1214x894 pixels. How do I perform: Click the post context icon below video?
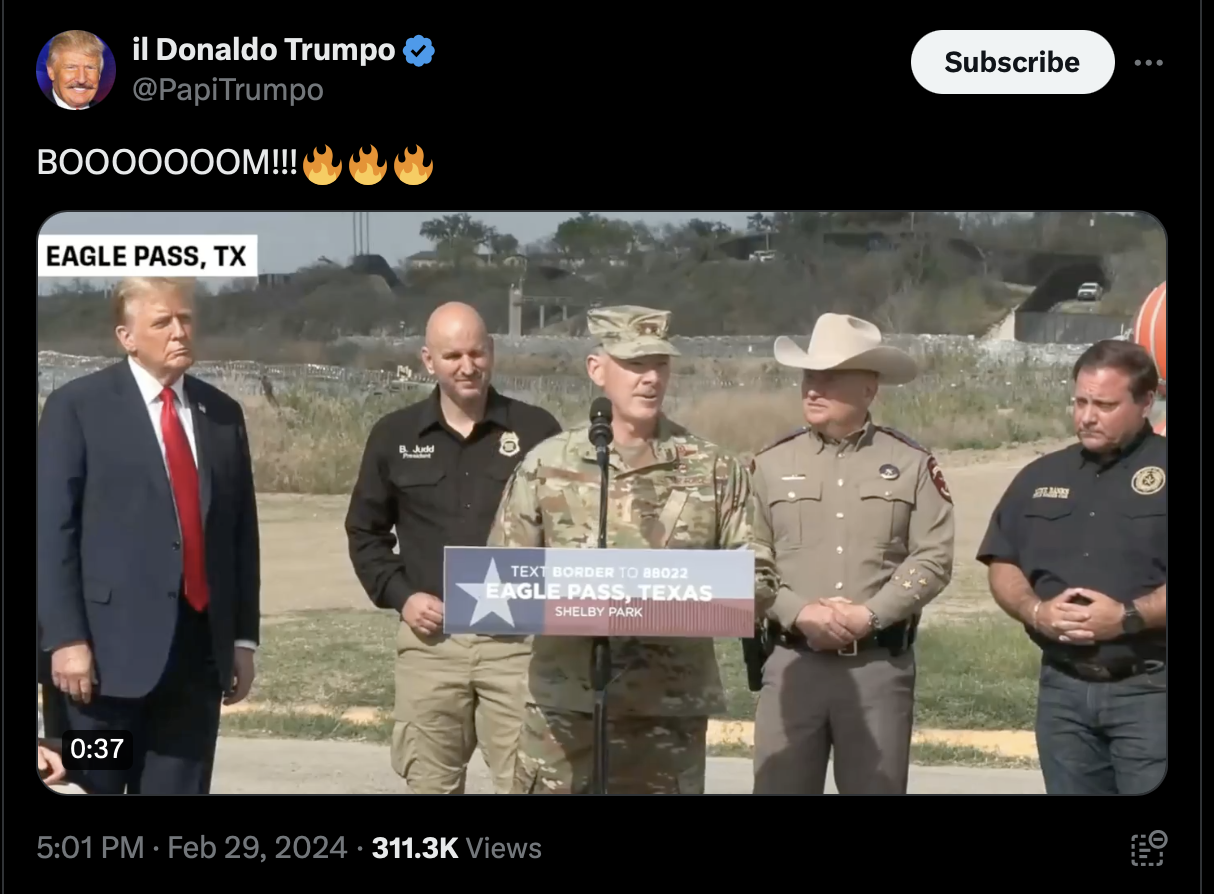(x=1149, y=848)
